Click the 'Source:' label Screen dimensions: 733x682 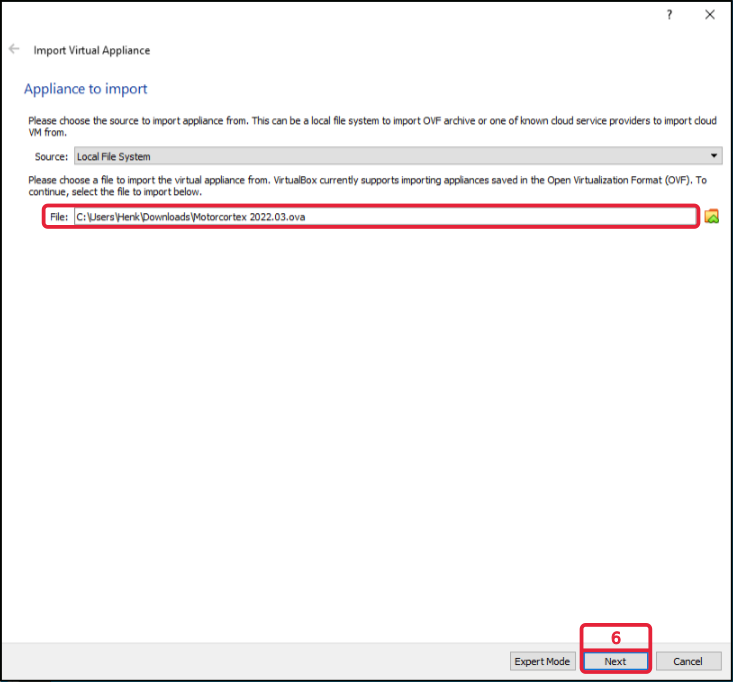tap(51, 157)
